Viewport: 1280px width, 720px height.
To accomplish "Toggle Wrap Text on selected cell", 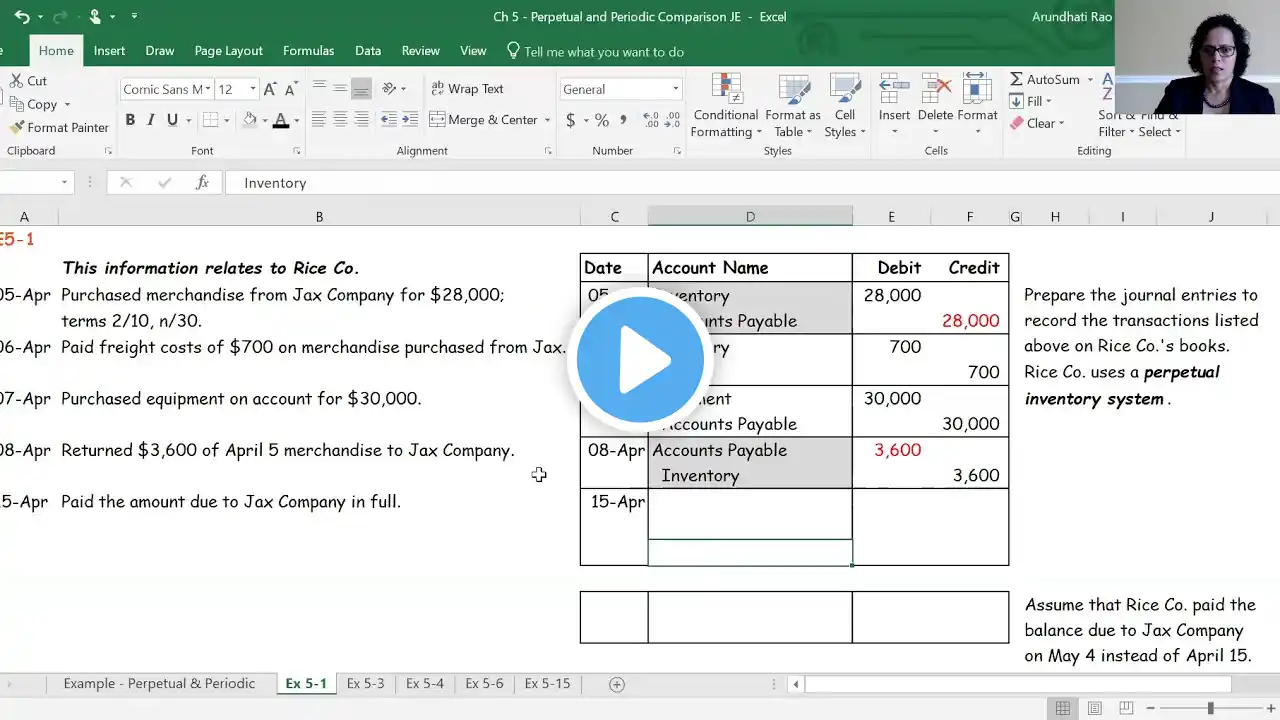I will coord(466,89).
